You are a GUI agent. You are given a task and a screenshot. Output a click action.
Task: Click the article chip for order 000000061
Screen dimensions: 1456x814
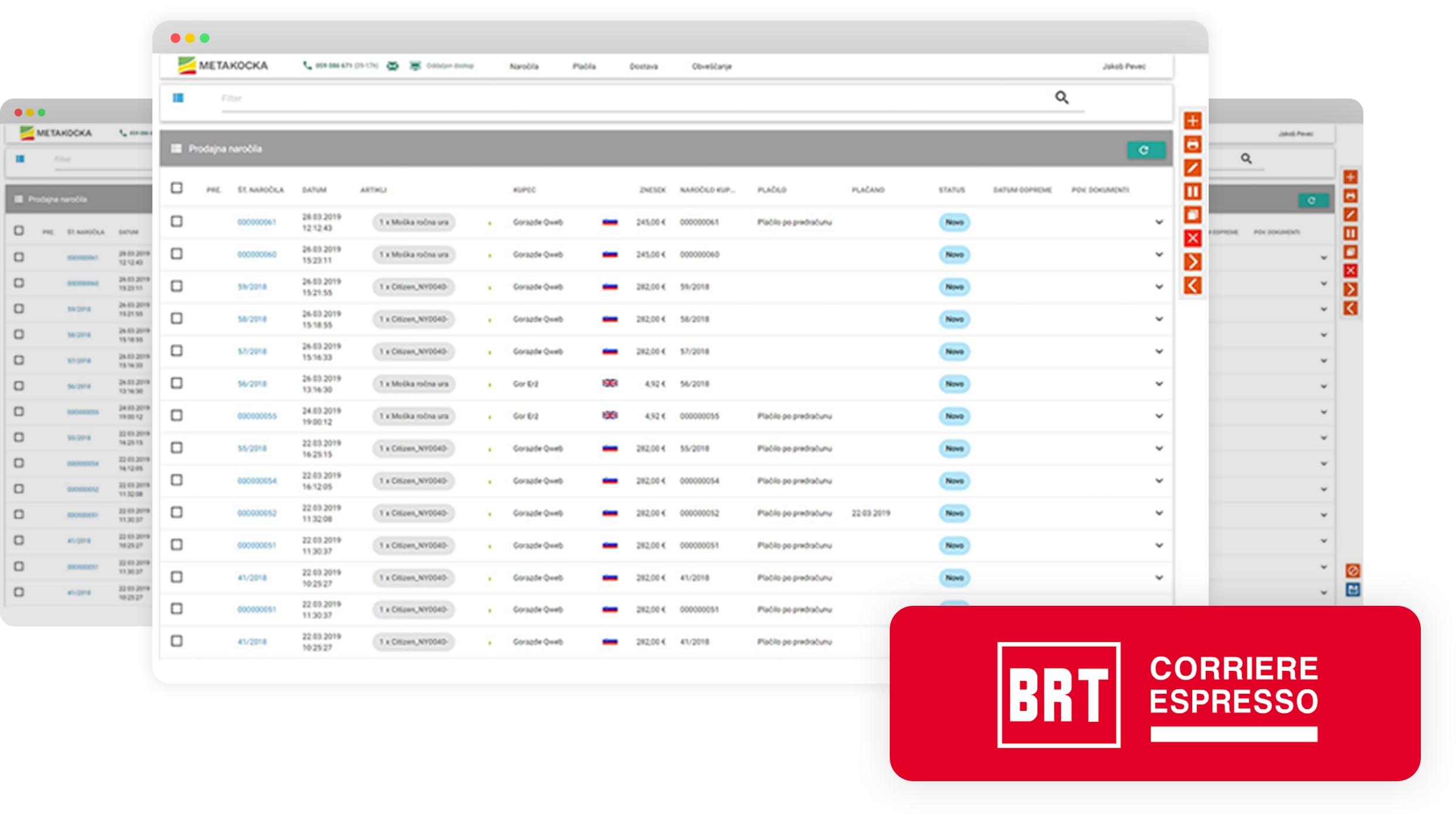click(414, 222)
